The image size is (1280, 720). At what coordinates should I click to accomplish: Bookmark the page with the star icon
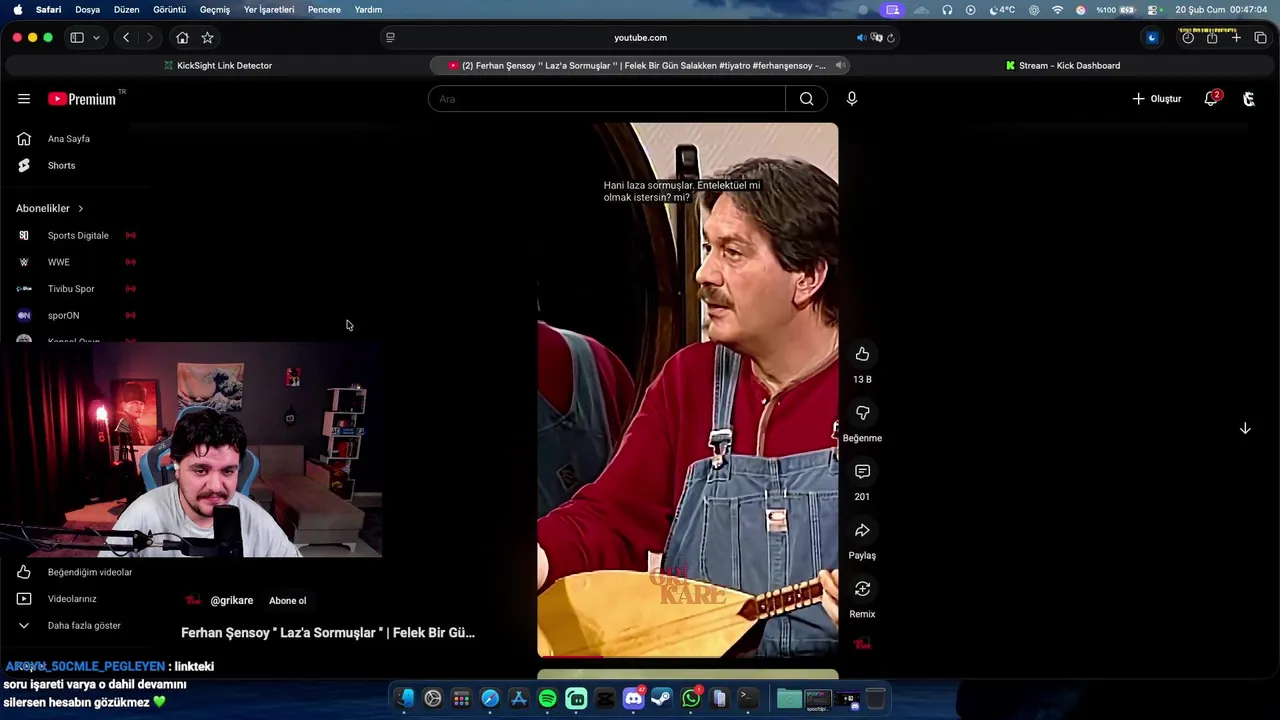click(x=207, y=38)
